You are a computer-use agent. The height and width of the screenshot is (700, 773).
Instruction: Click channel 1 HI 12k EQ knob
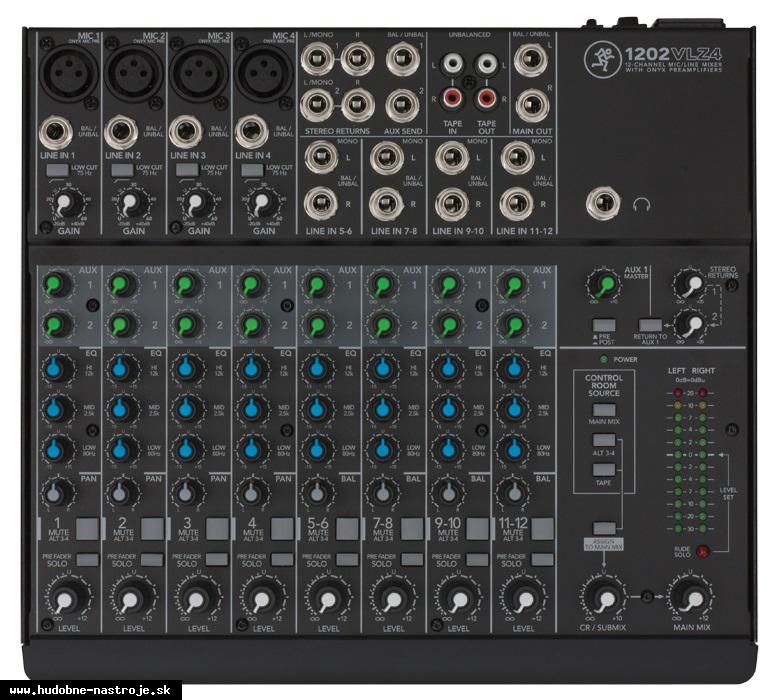tap(55, 368)
